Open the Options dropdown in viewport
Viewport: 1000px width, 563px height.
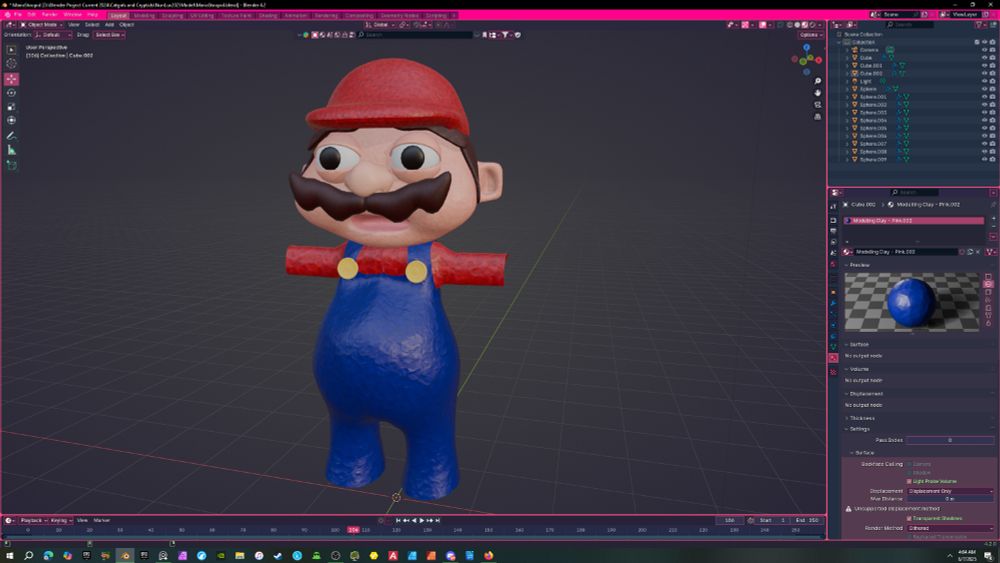coord(810,35)
